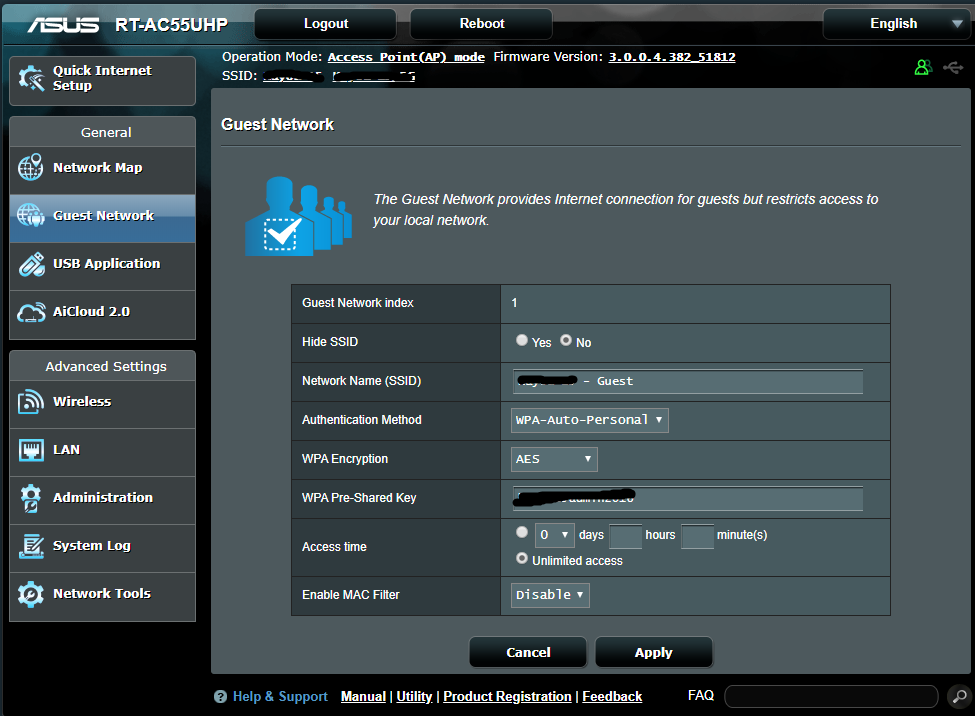This screenshot has height=716, width=975.
Task: Open the System Log page
Action: (x=103, y=546)
